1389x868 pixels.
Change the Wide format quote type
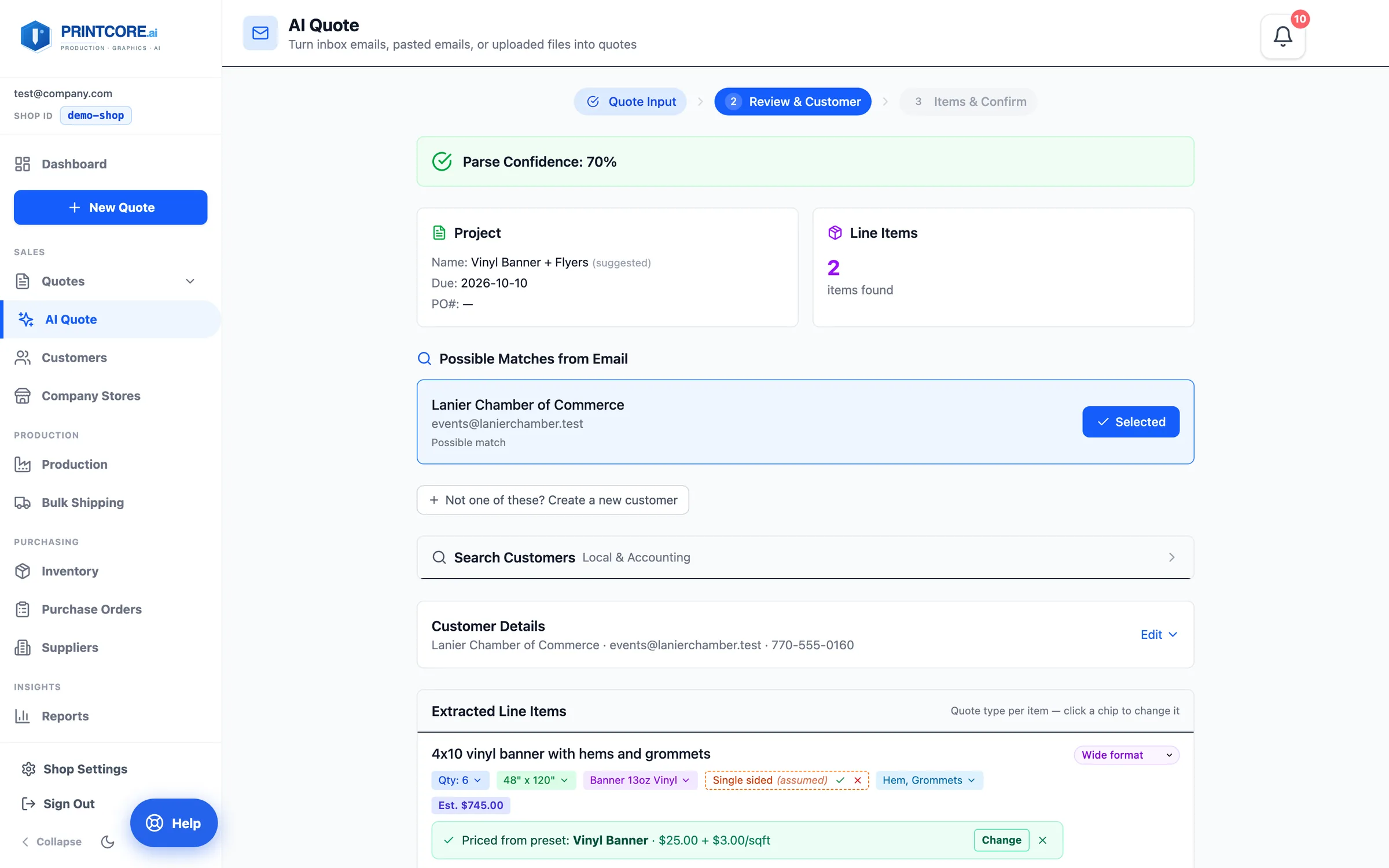pyautogui.click(x=1126, y=755)
